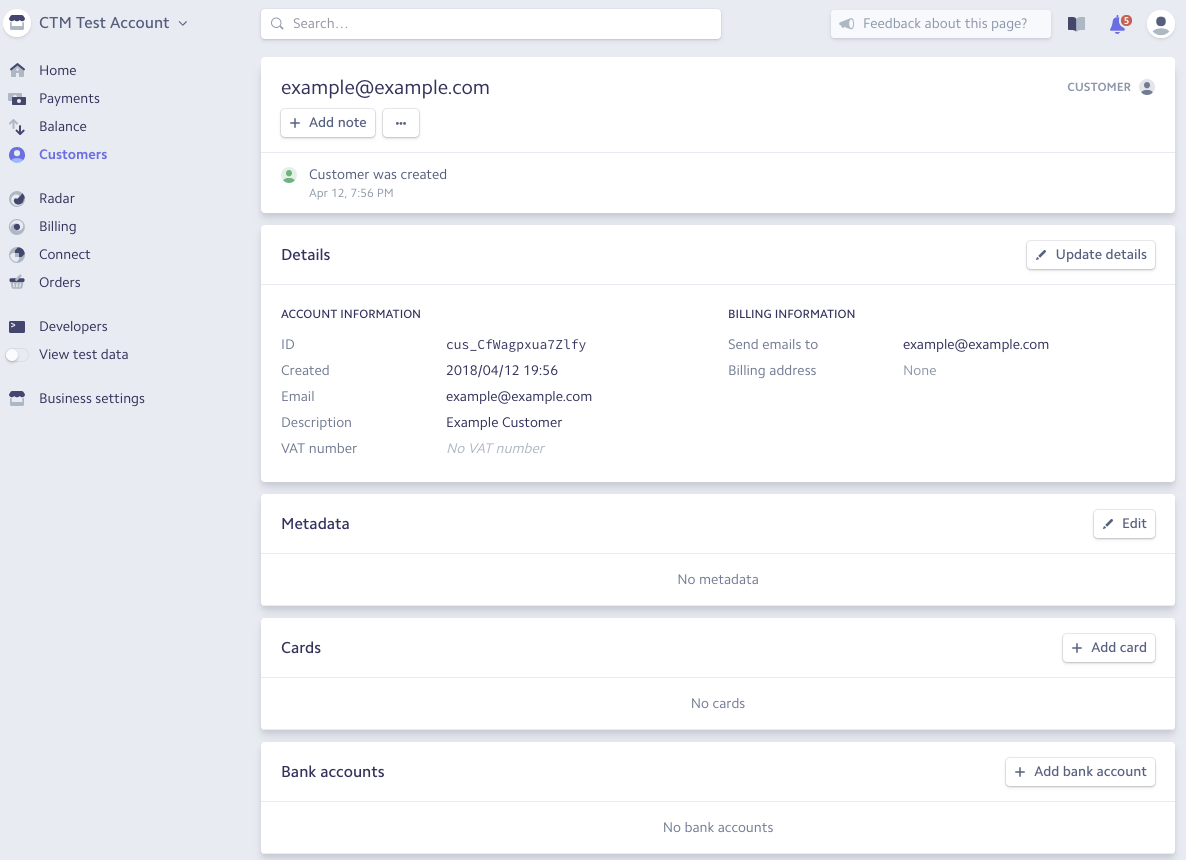Focus the Search input field
Image resolution: width=1186 pixels, height=860 pixels.
(490, 24)
